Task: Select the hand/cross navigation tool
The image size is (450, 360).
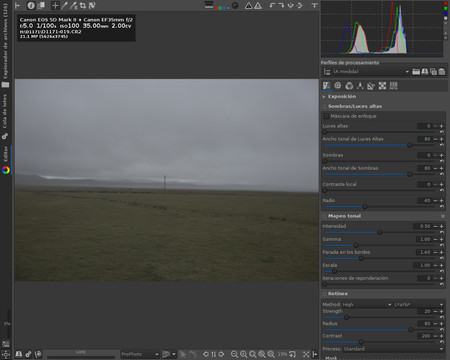Action: [x=55, y=5]
